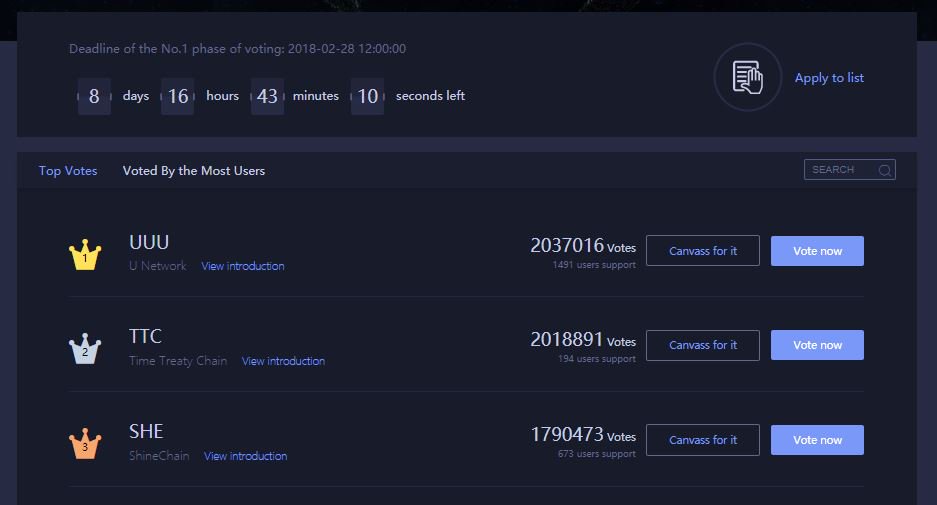Select the TTC coin name
The image size is (937, 505).
(x=145, y=336)
